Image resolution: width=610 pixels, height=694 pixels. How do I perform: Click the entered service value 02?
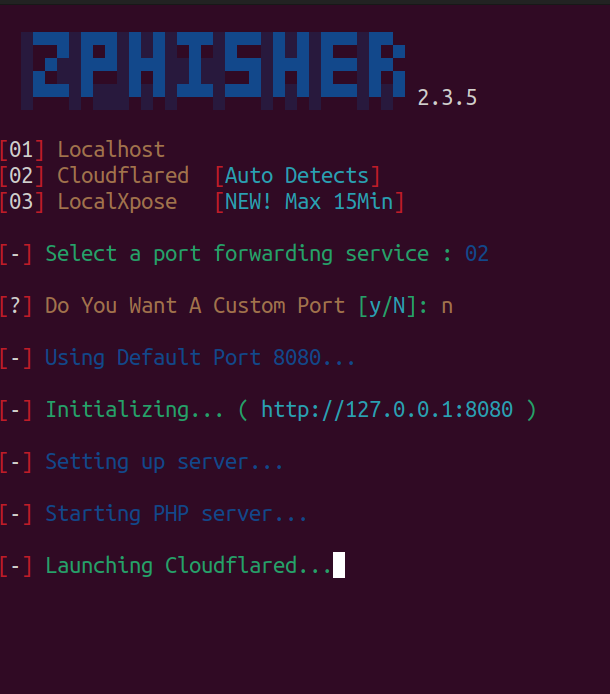coord(477,254)
